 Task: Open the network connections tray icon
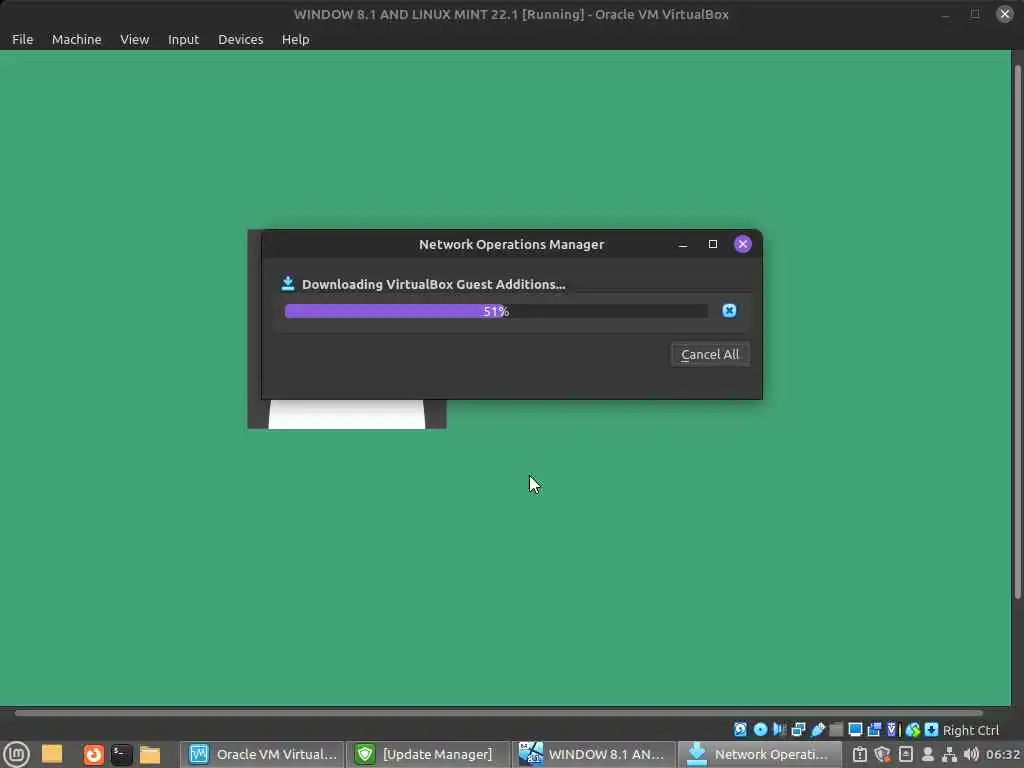point(950,754)
